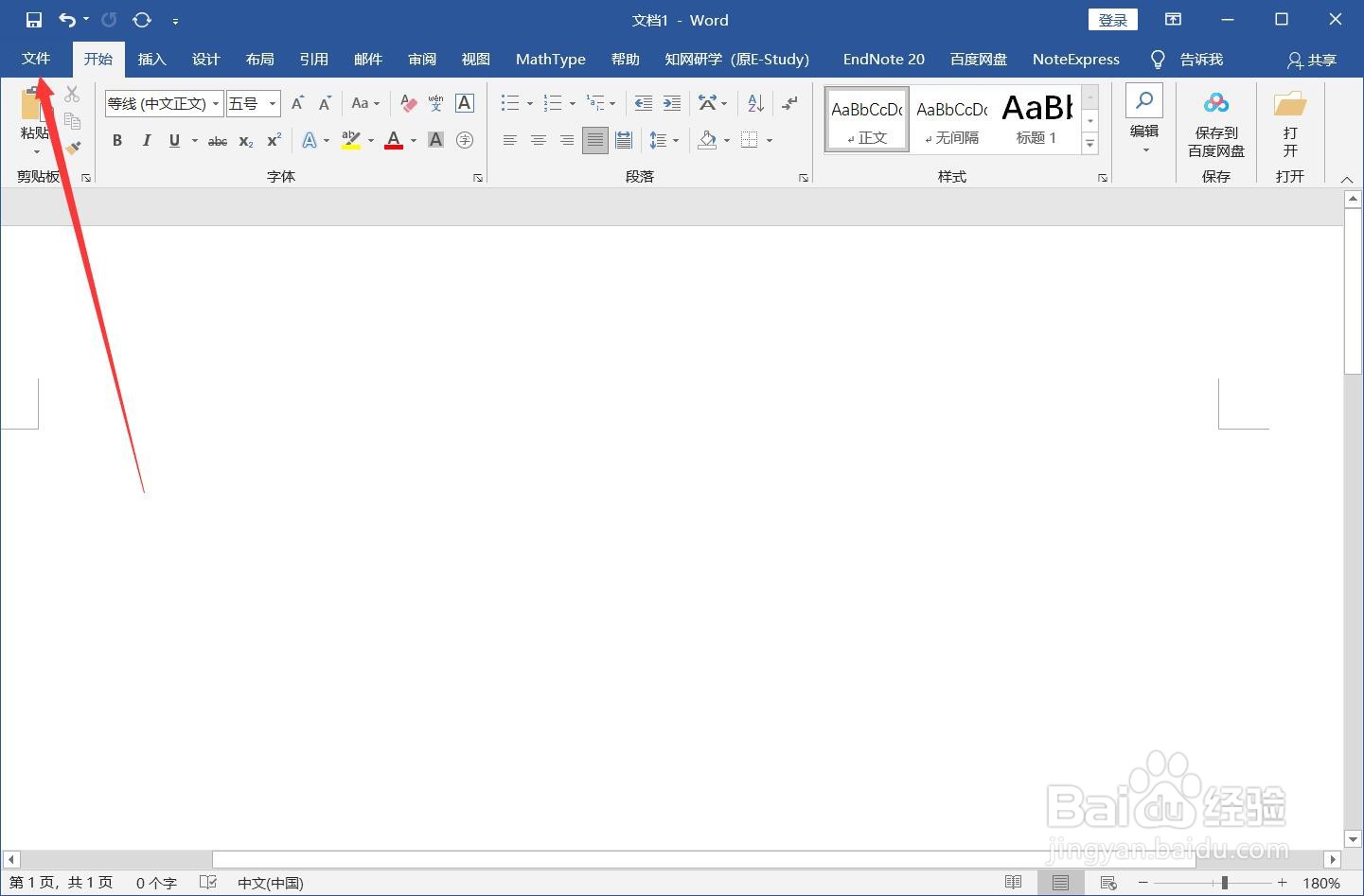Open underline style dropdown arrow
The image size is (1364, 896).
click(x=195, y=141)
